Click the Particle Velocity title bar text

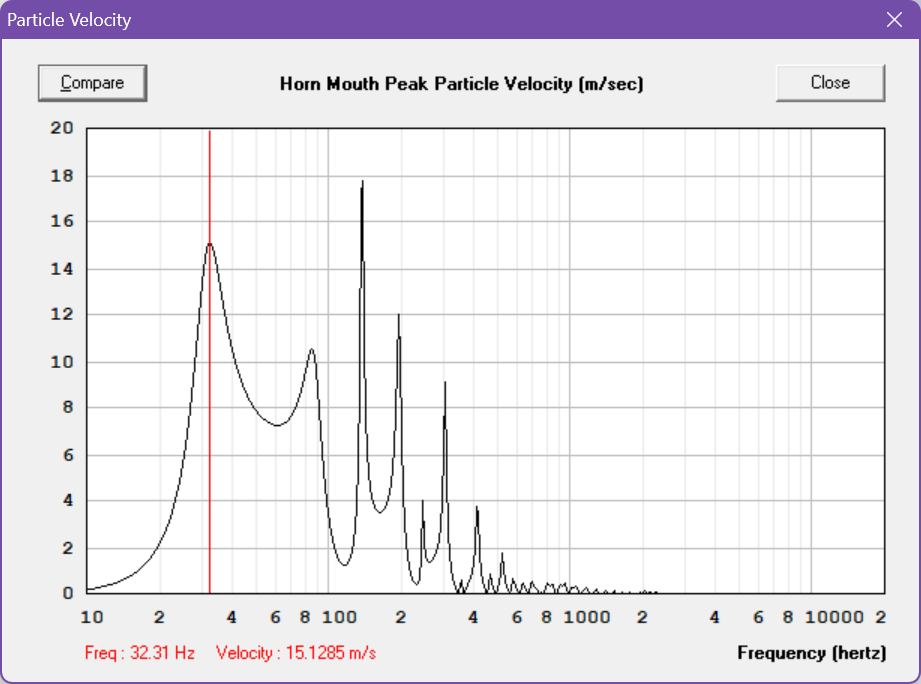pyautogui.click(x=69, y=20)
